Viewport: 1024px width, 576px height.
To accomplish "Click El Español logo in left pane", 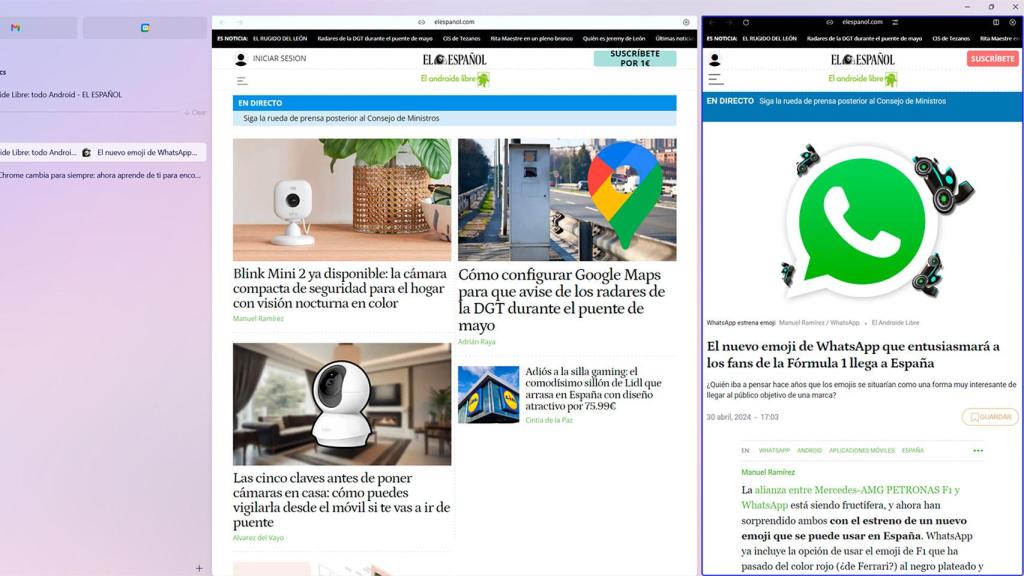I will pos(455,59).
